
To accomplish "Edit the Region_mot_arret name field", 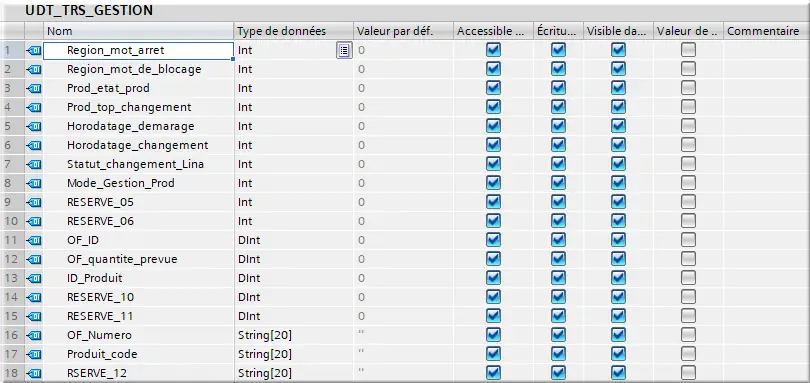I will 138,50.
